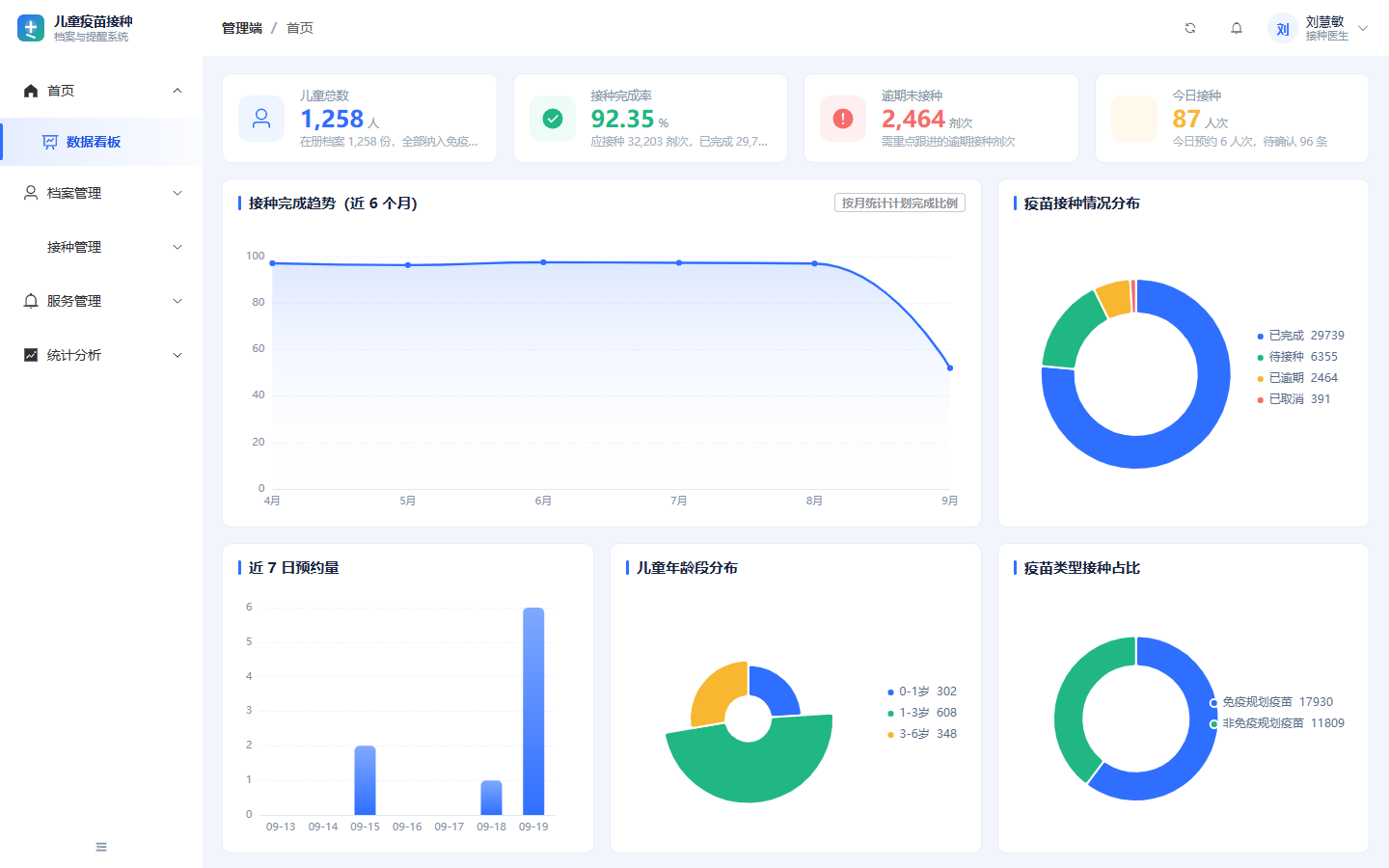Open the 服务管理 menu
1389x868 pixels.
pos(101,301)
